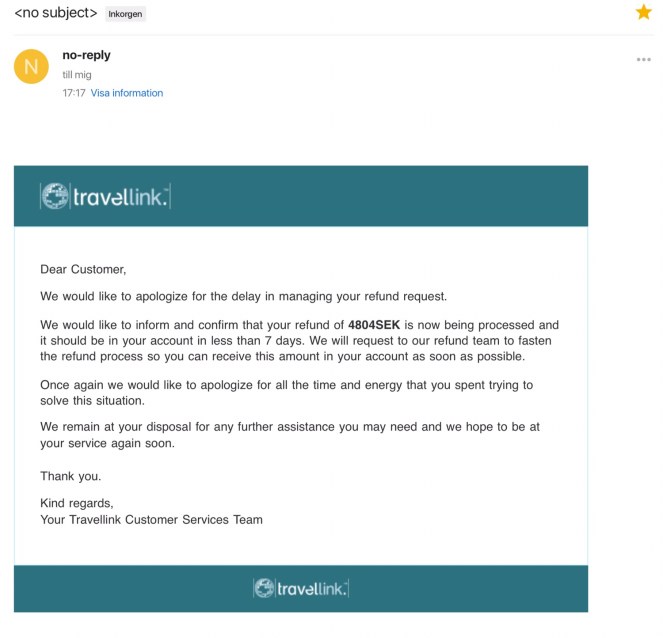Open the Visa information link
This screenshot has height=638, width=663.
pos(127,93)
